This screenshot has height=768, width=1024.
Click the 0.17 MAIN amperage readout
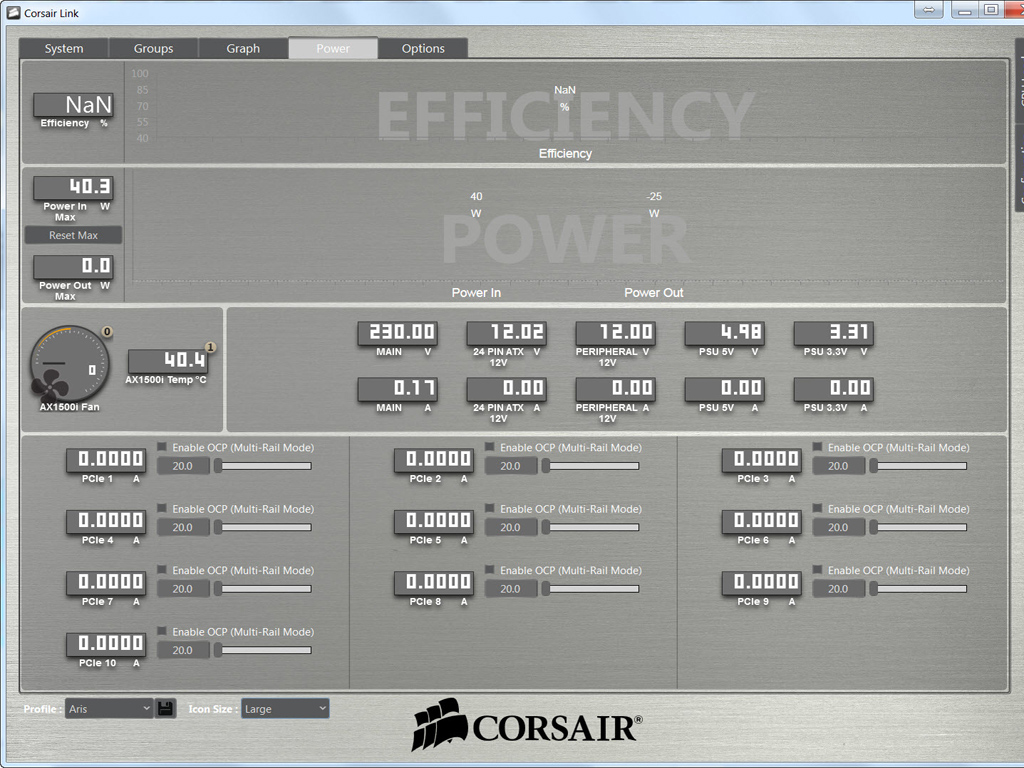[x=398, y=389]
